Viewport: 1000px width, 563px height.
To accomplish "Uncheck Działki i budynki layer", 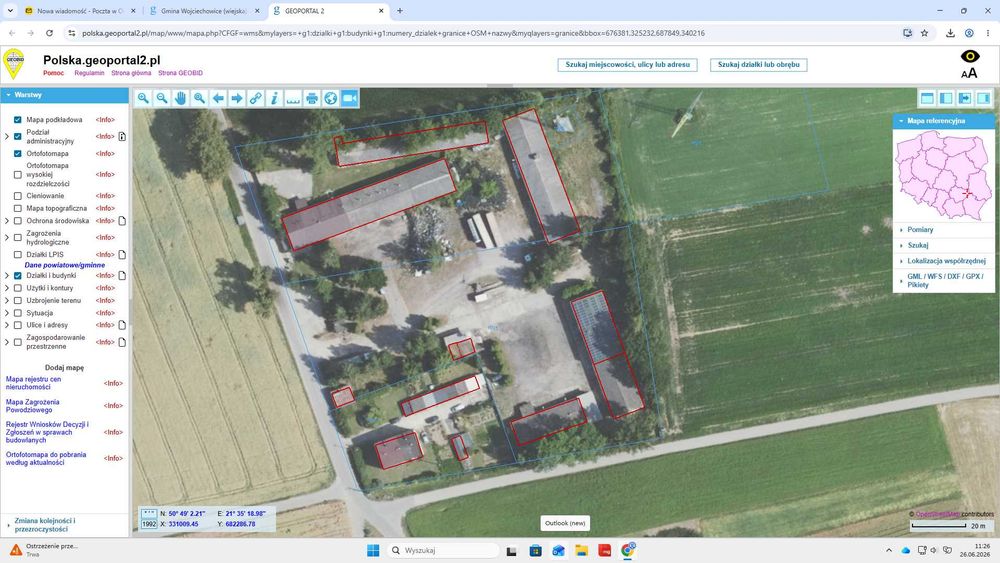I will (x=18, y=275).
